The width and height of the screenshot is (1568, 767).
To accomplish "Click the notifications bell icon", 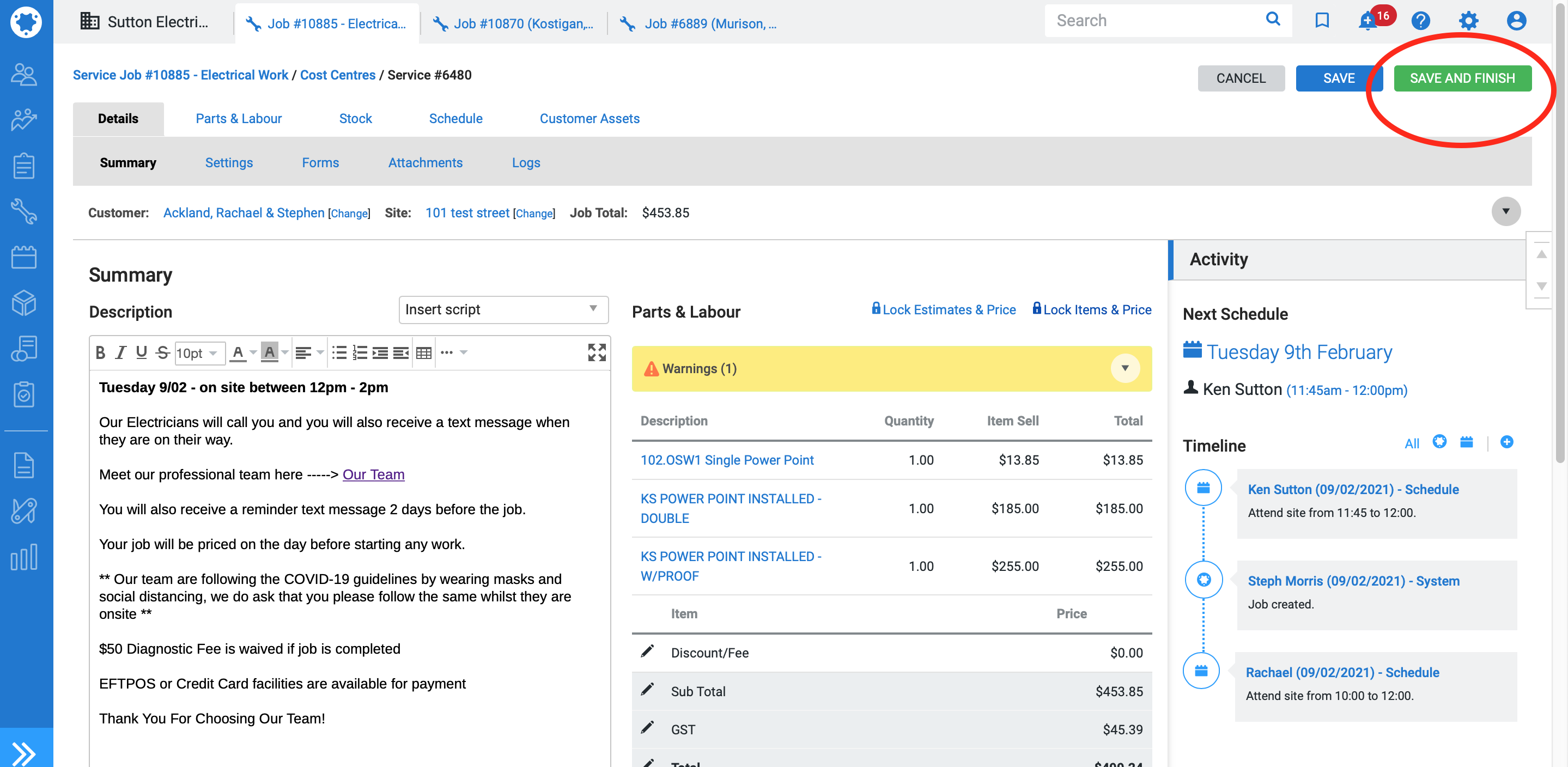I will [x=1367, y=22].
